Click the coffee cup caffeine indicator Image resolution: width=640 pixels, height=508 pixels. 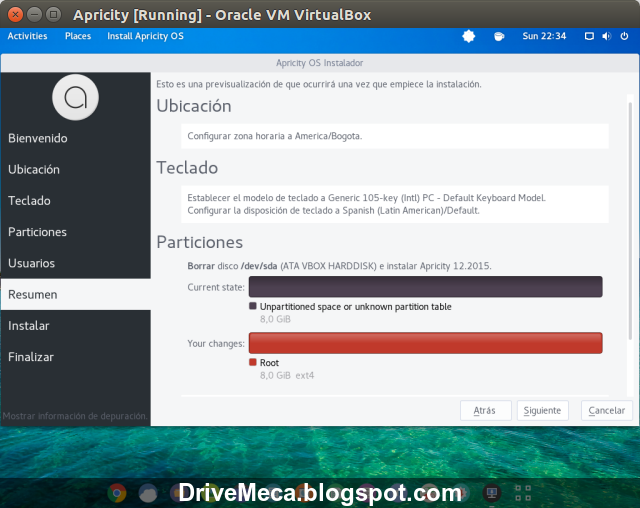click(x=499, y=36)
